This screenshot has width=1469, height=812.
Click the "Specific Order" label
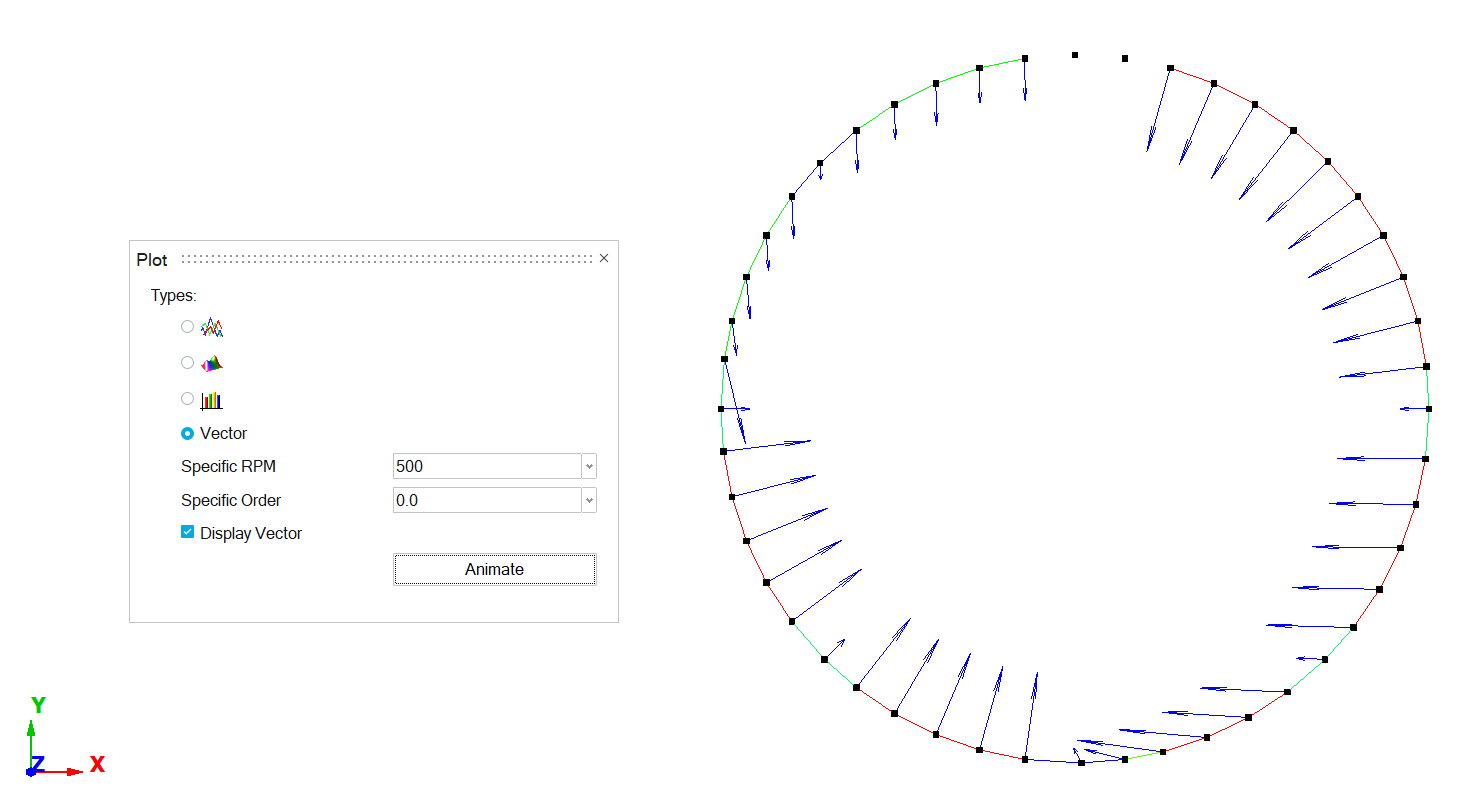click(x=231, y=500)
